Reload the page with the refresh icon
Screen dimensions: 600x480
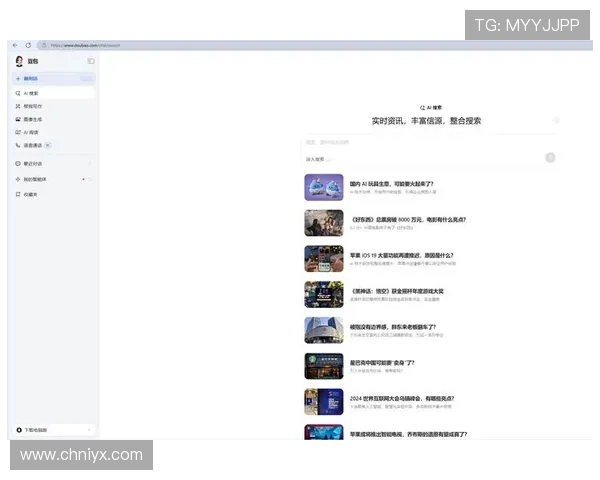click(28, 45)
